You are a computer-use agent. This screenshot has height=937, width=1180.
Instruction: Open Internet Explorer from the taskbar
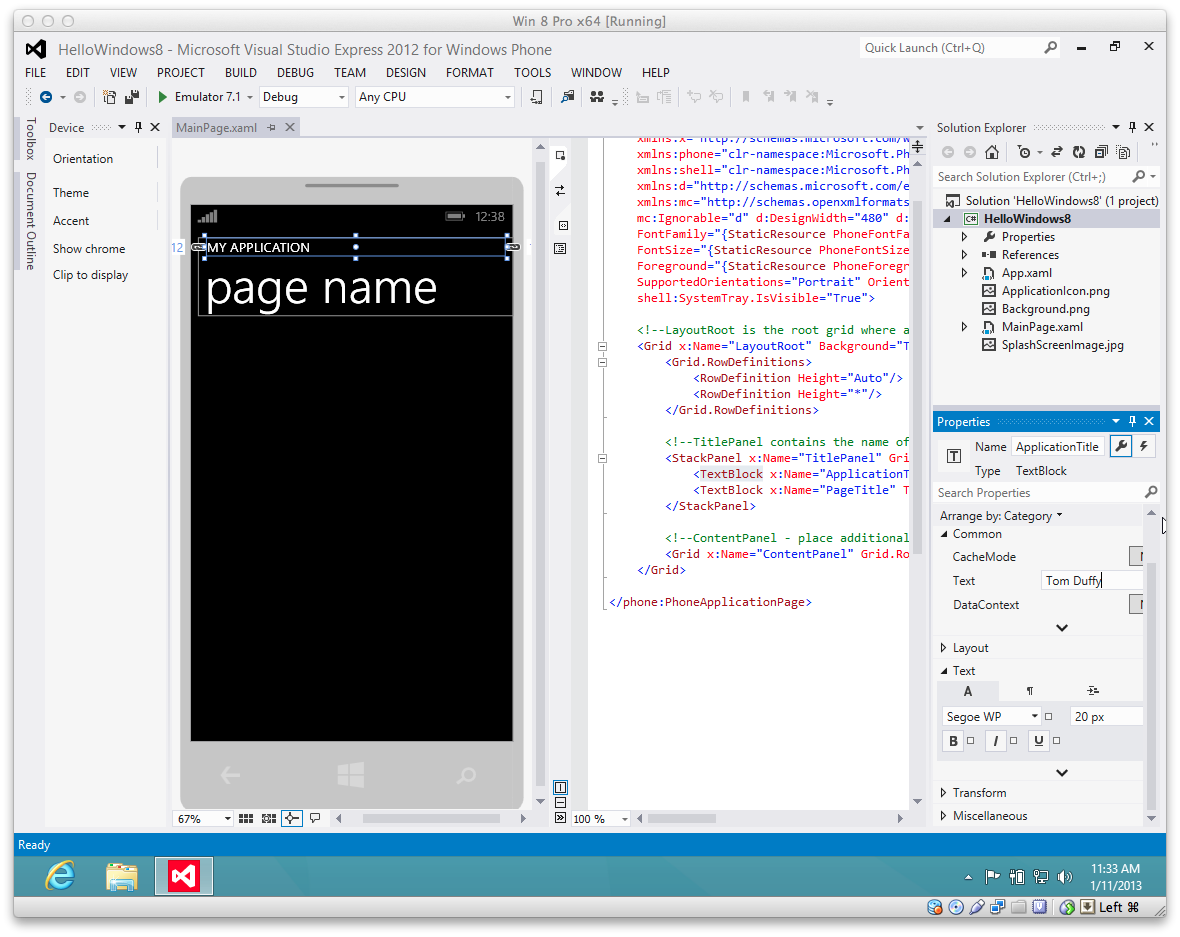(x=60, y=875)
